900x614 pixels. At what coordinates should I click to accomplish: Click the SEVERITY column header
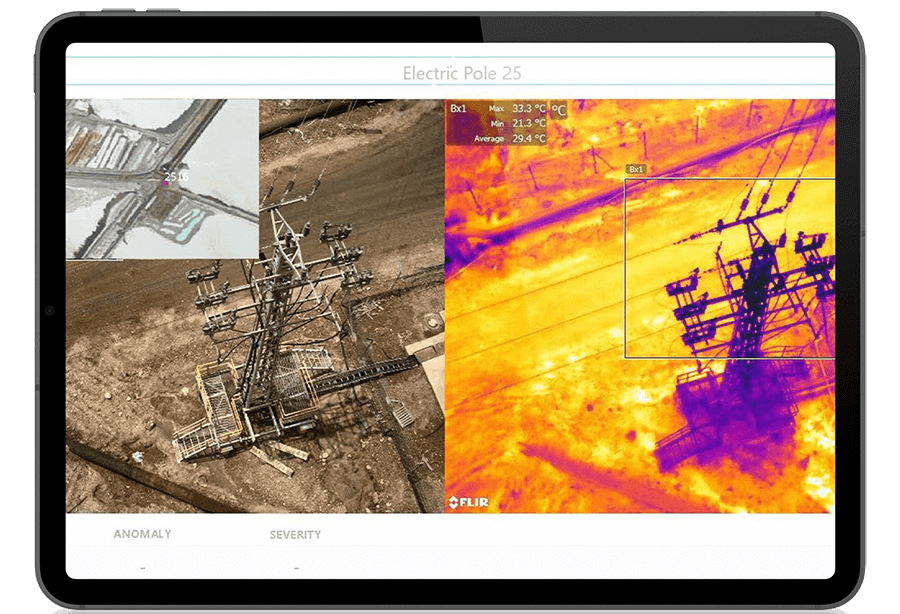pos(295,535)
